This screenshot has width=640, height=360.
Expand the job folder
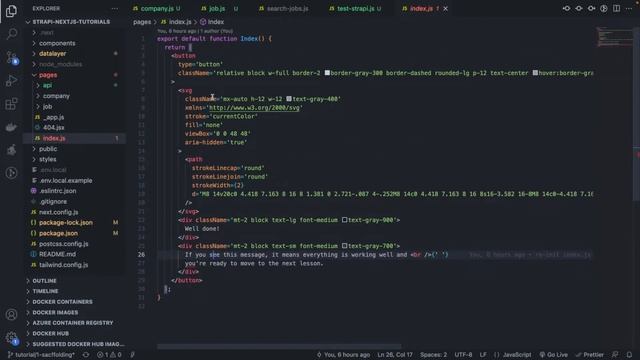click(x=47, y=107)
